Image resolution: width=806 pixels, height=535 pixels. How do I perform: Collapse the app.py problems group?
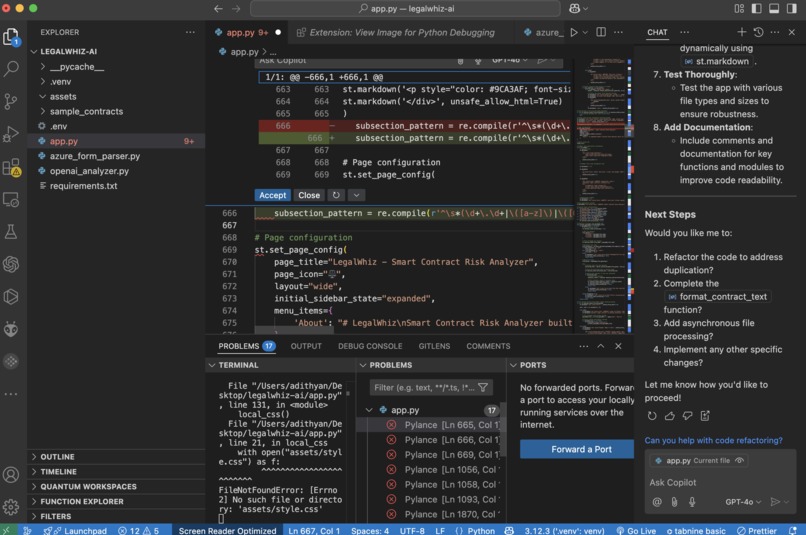pos(369,410)
